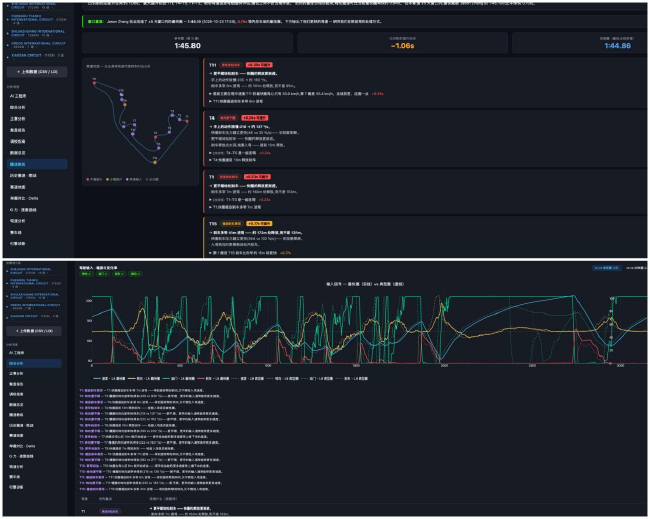650x519 pixels.
Task: Click the T4 red marker on track map
Action: [x=155, y=137]
